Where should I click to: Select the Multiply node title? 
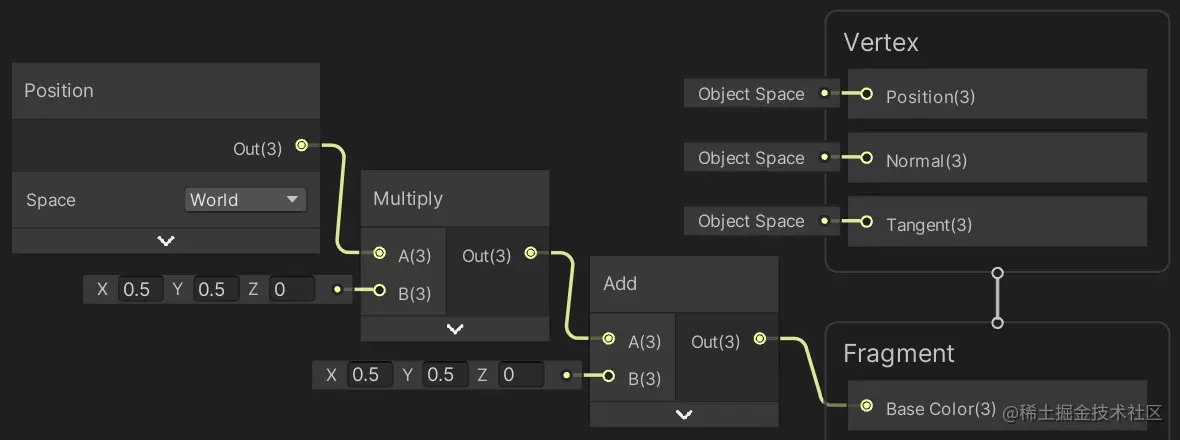pos(408,198)
